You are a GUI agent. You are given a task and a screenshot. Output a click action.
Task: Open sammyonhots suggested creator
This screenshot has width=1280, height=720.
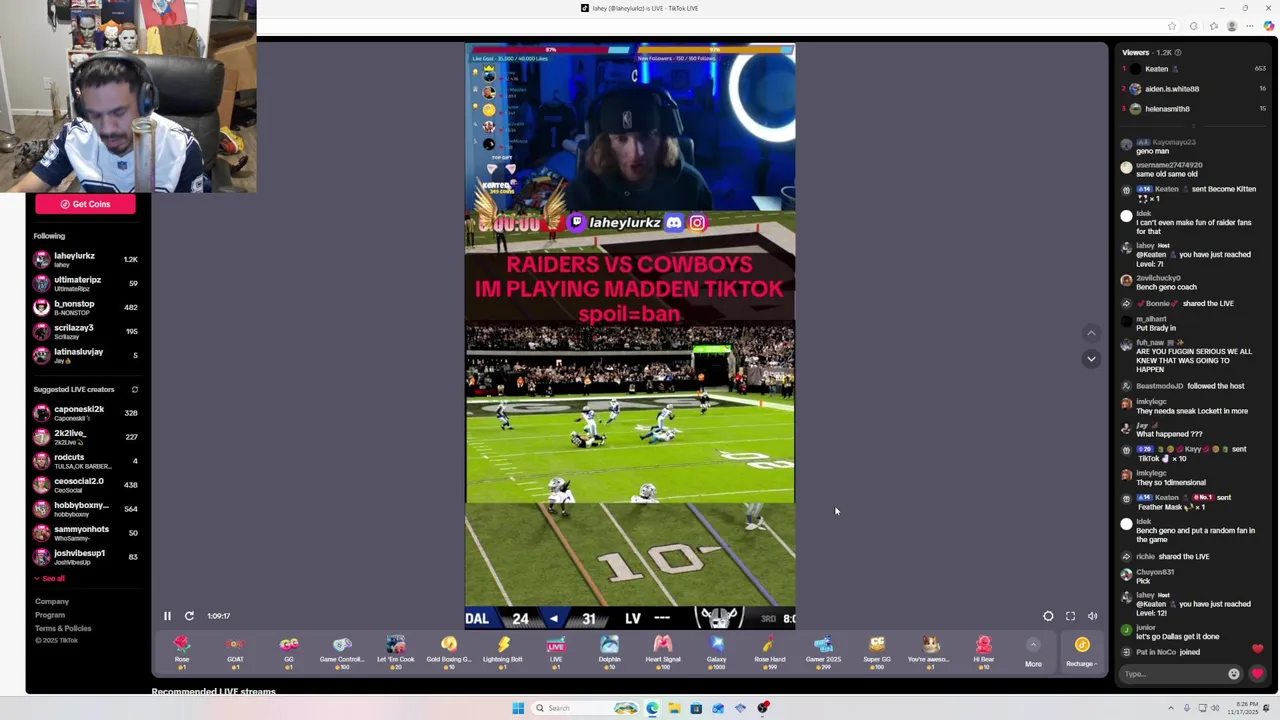[x=86, y=532]
